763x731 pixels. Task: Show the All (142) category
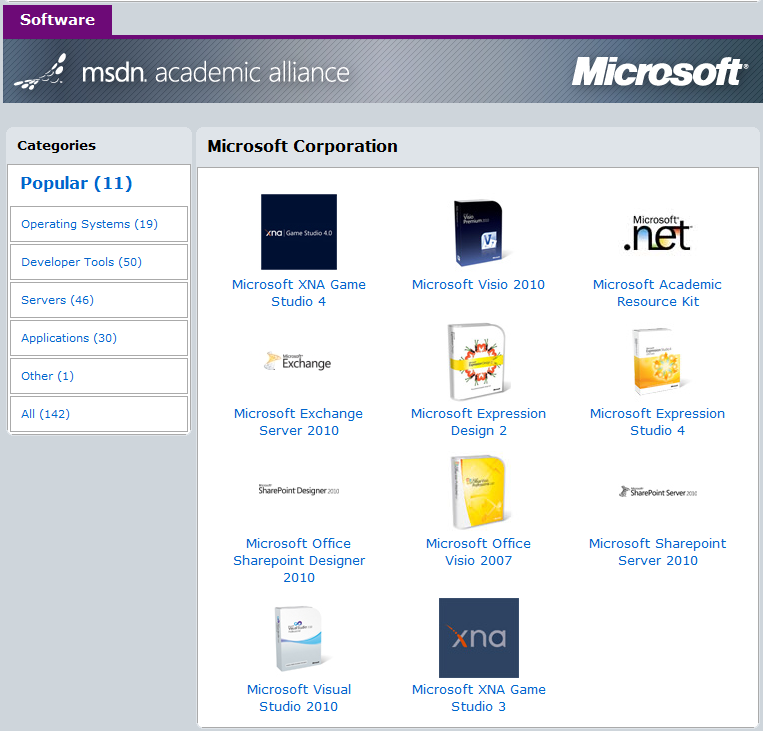point(99,414)
